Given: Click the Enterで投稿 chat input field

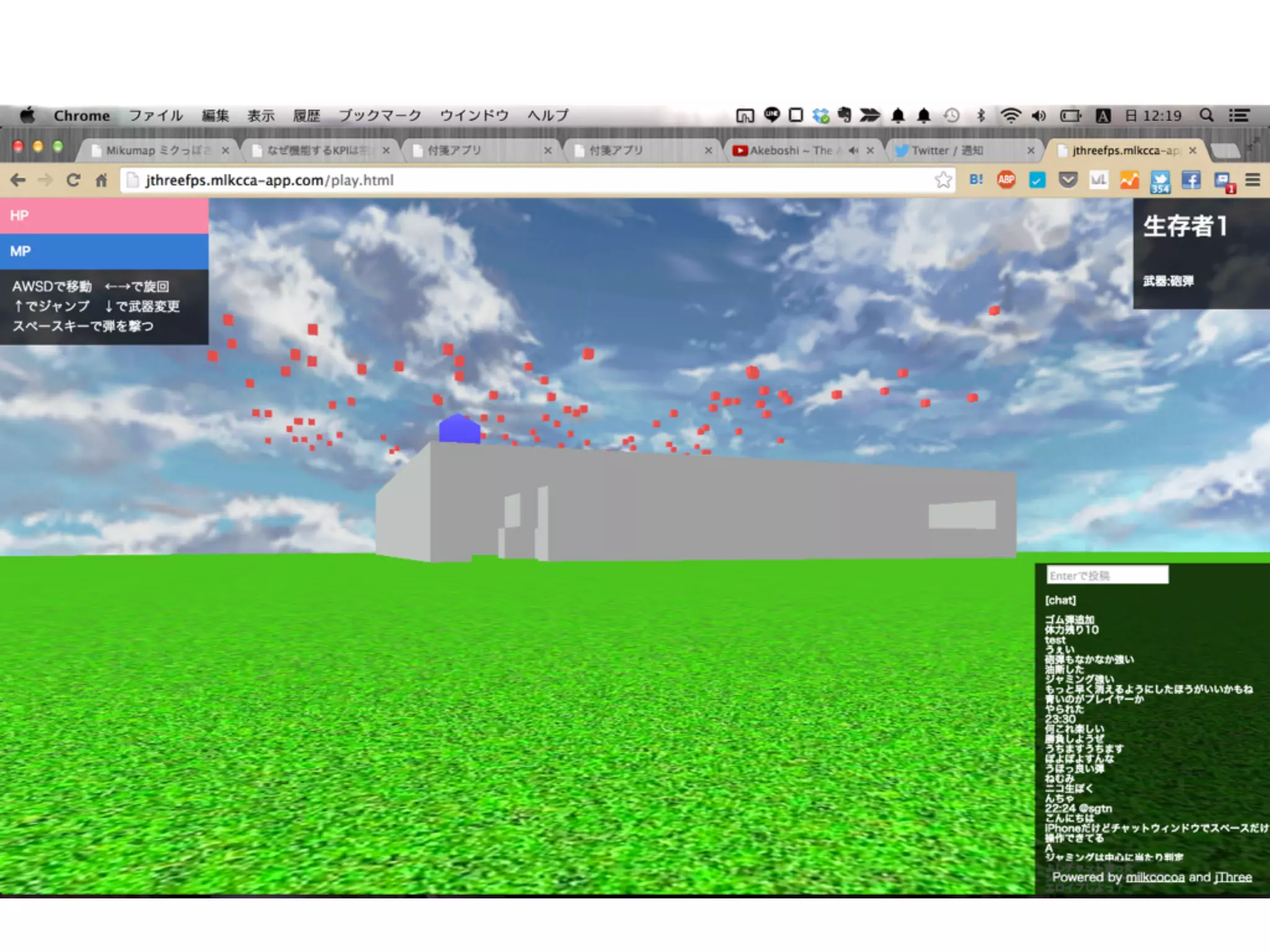Looking at the screenshot, I should [1107, 575].
